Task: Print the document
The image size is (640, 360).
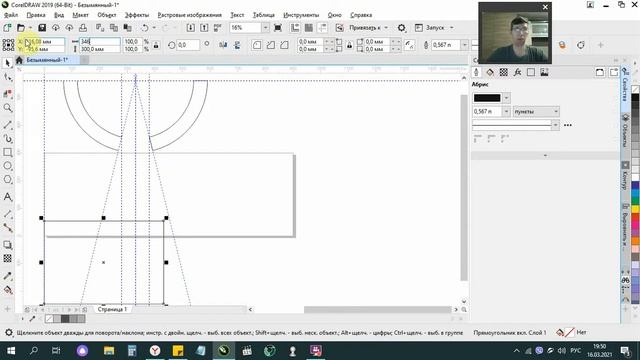Action: click(x=83, y=28)
